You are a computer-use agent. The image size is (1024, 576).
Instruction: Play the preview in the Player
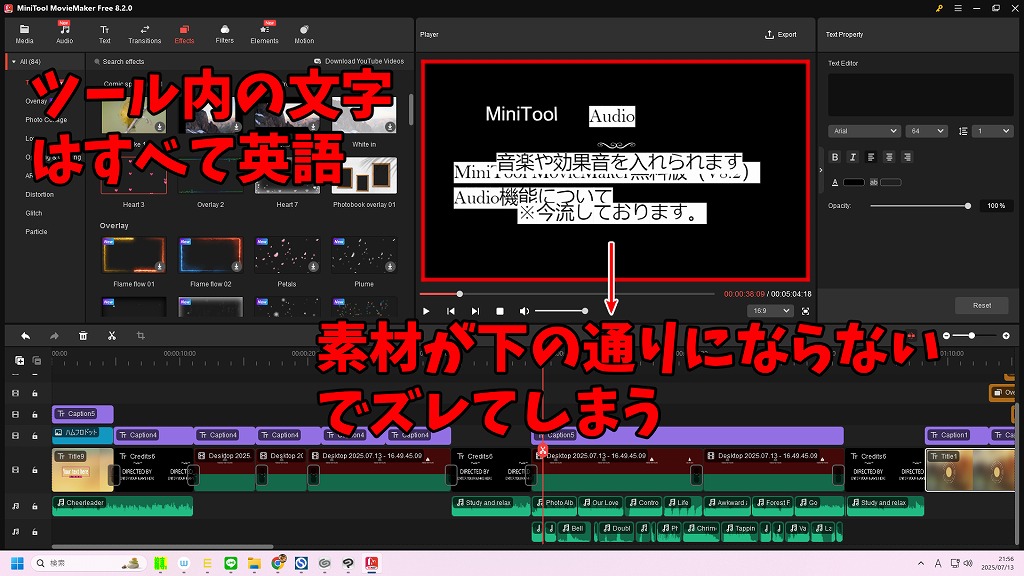426,312
